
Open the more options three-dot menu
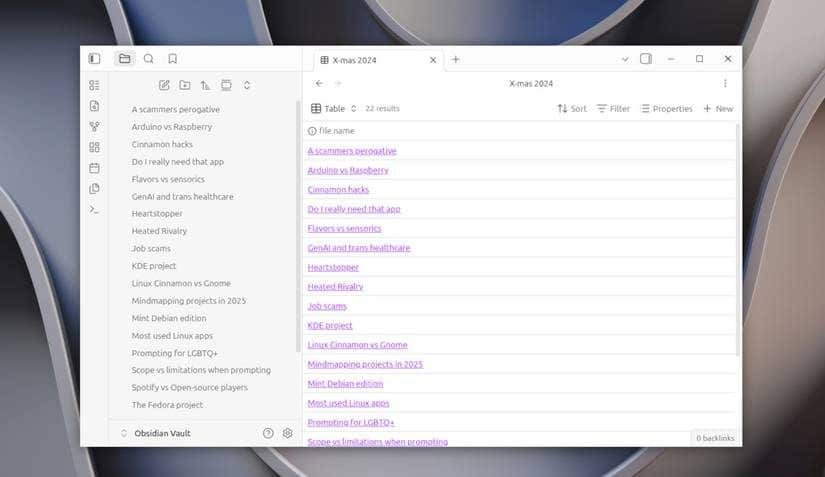[725, 83]
